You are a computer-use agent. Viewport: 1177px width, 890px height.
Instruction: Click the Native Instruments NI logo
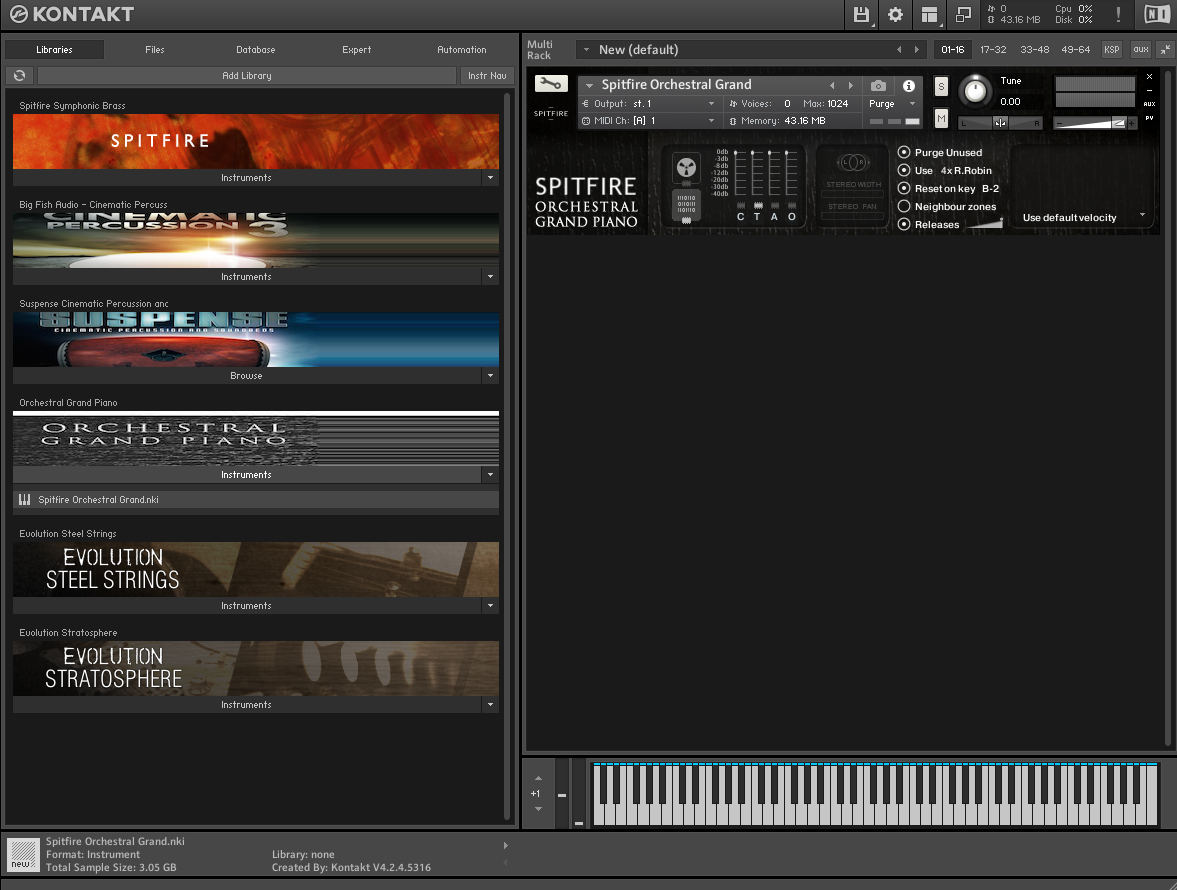pos(1157,14)
